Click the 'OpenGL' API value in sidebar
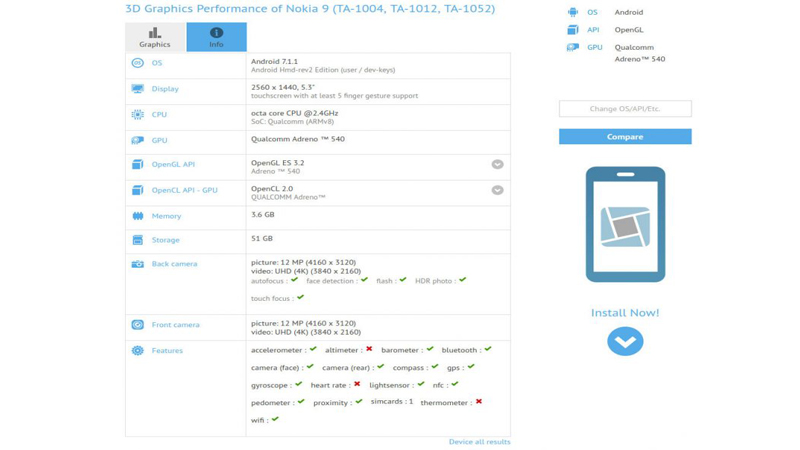Viewport: 800px width, 450px height. point(629,30)
